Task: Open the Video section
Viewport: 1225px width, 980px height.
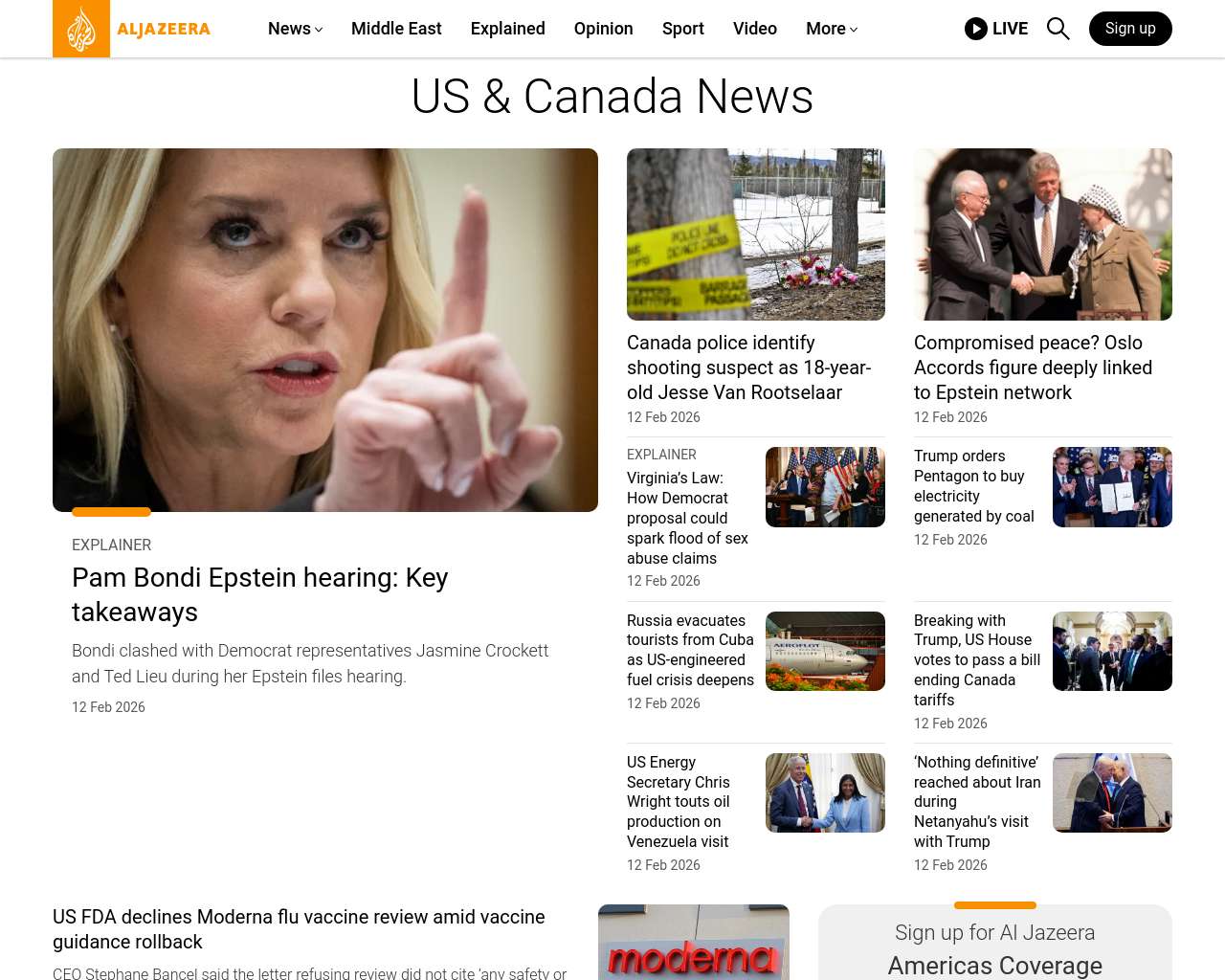Action: click(755, 29)
